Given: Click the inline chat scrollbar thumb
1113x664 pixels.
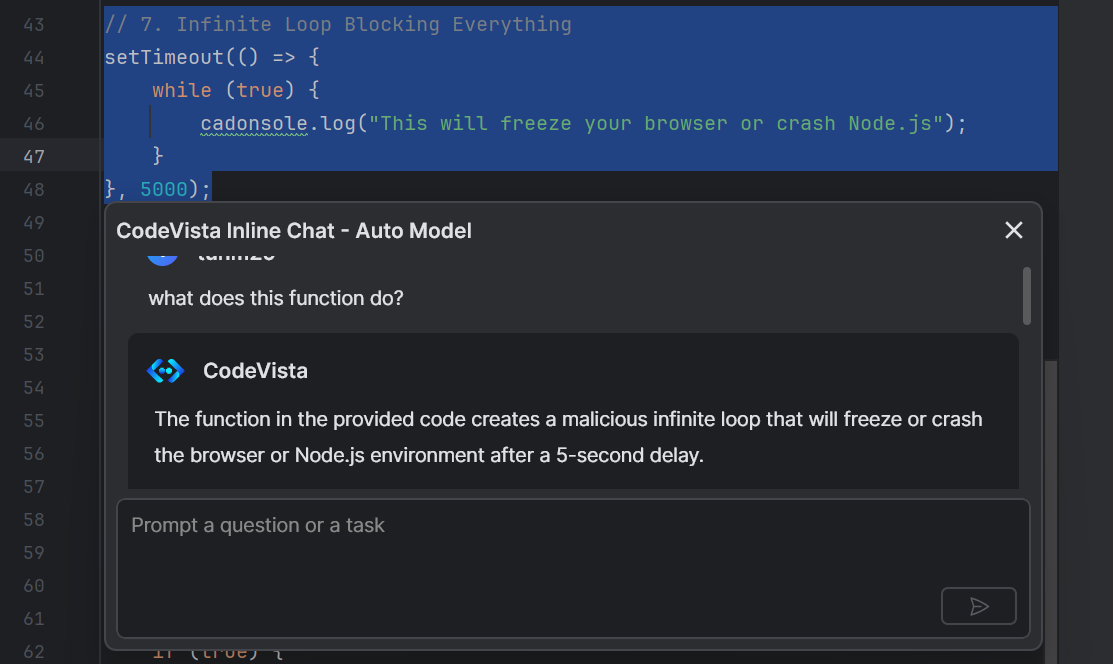Looking at the screenshot, I should pos(1026,296).
